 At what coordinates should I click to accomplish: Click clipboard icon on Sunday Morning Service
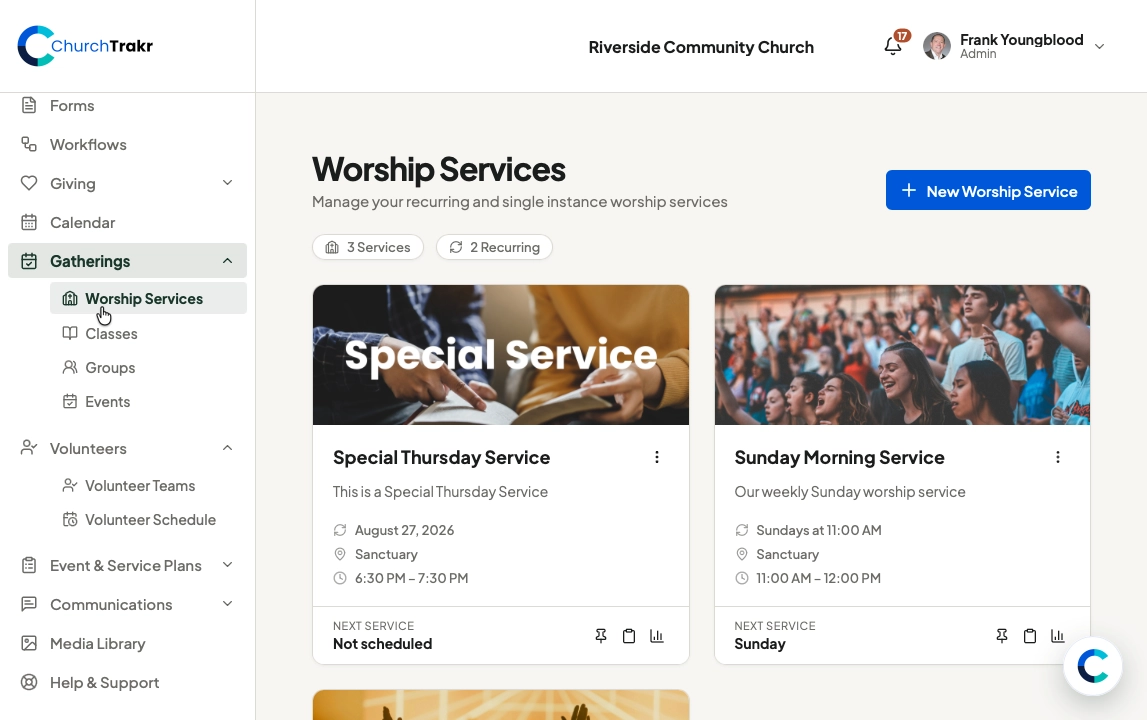(1030, 636)
